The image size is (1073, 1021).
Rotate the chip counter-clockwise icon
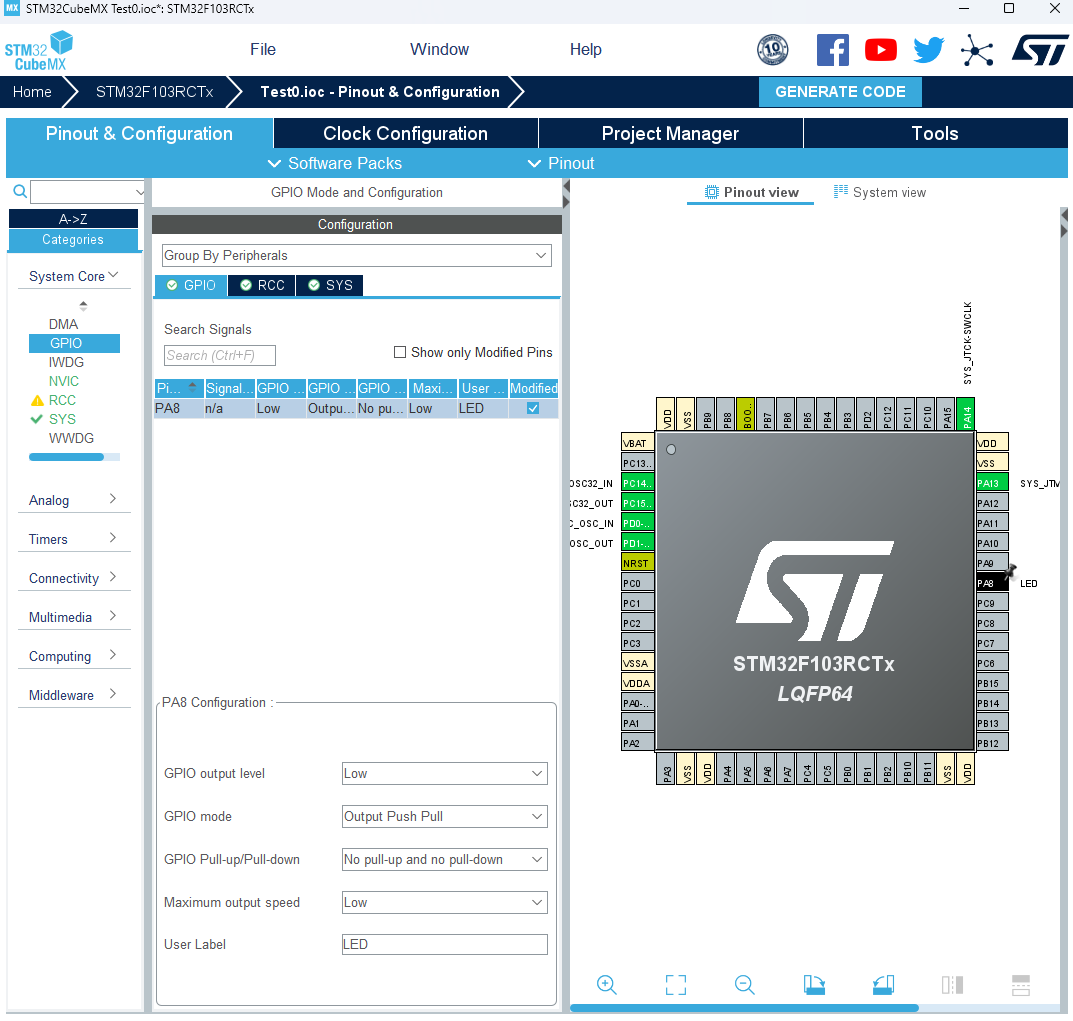[883, 985]
